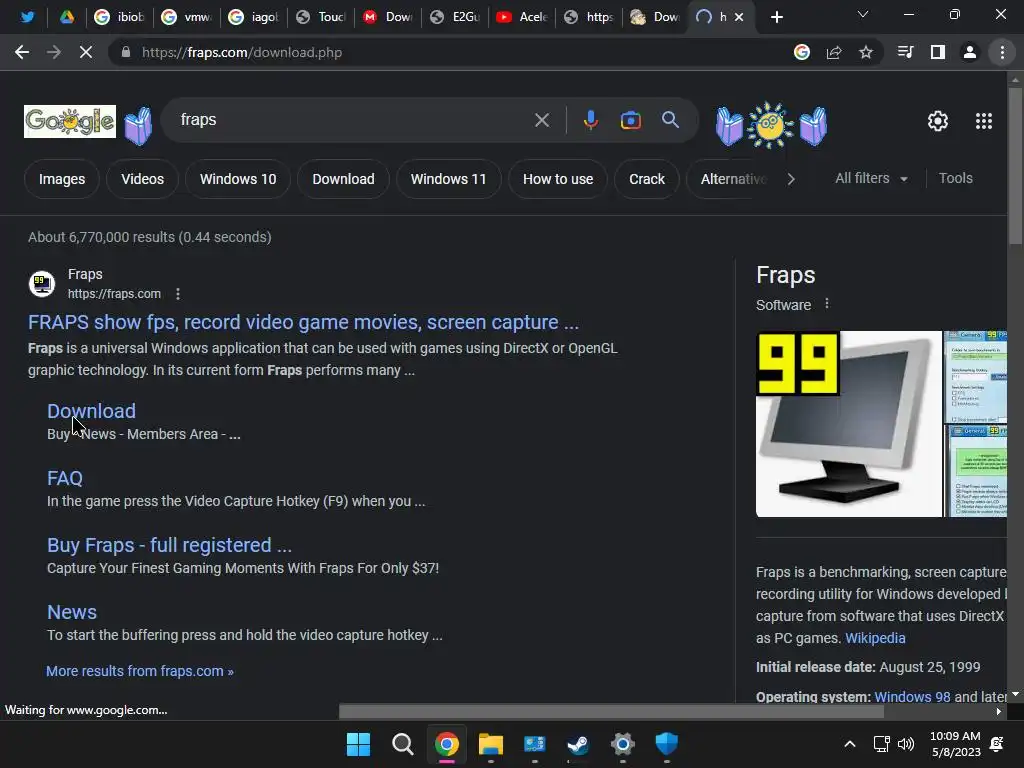Screen dimensions: 1024x768
Task: Open Windows Security shield on taskbar
Action: coord(666,744)
